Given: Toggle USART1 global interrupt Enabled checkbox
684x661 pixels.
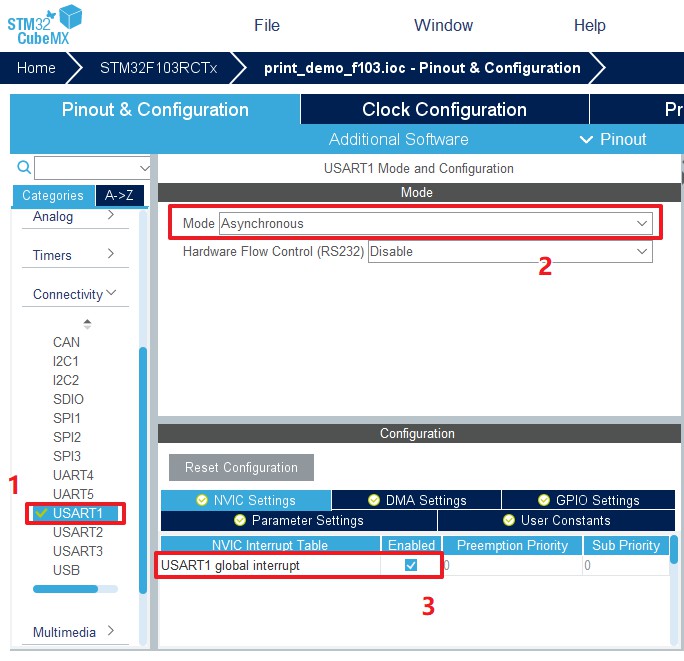Looking at the screenshot, I should coord(410,565).
